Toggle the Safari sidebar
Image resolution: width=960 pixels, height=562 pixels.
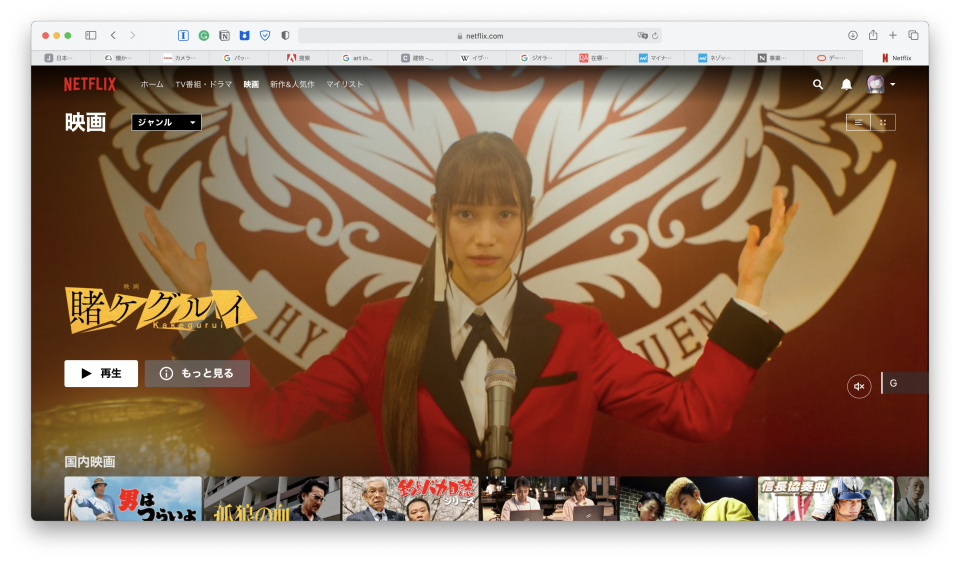(x=91, y=36)
